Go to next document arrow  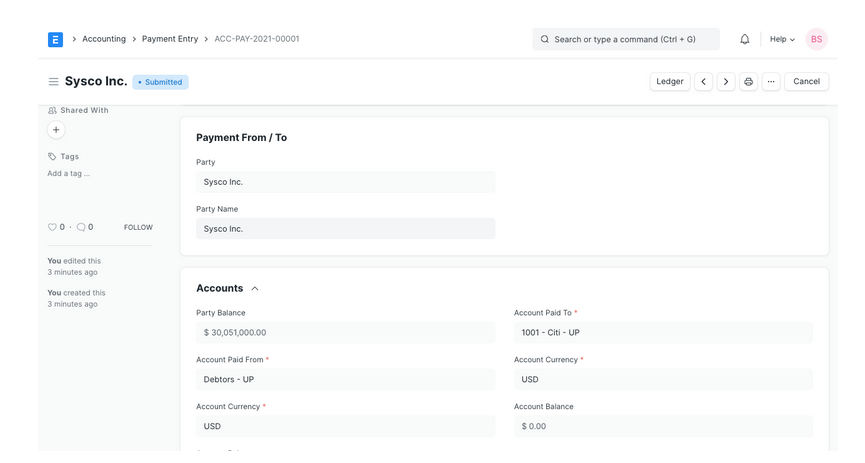pyautogui.click(x=726, y=82)
